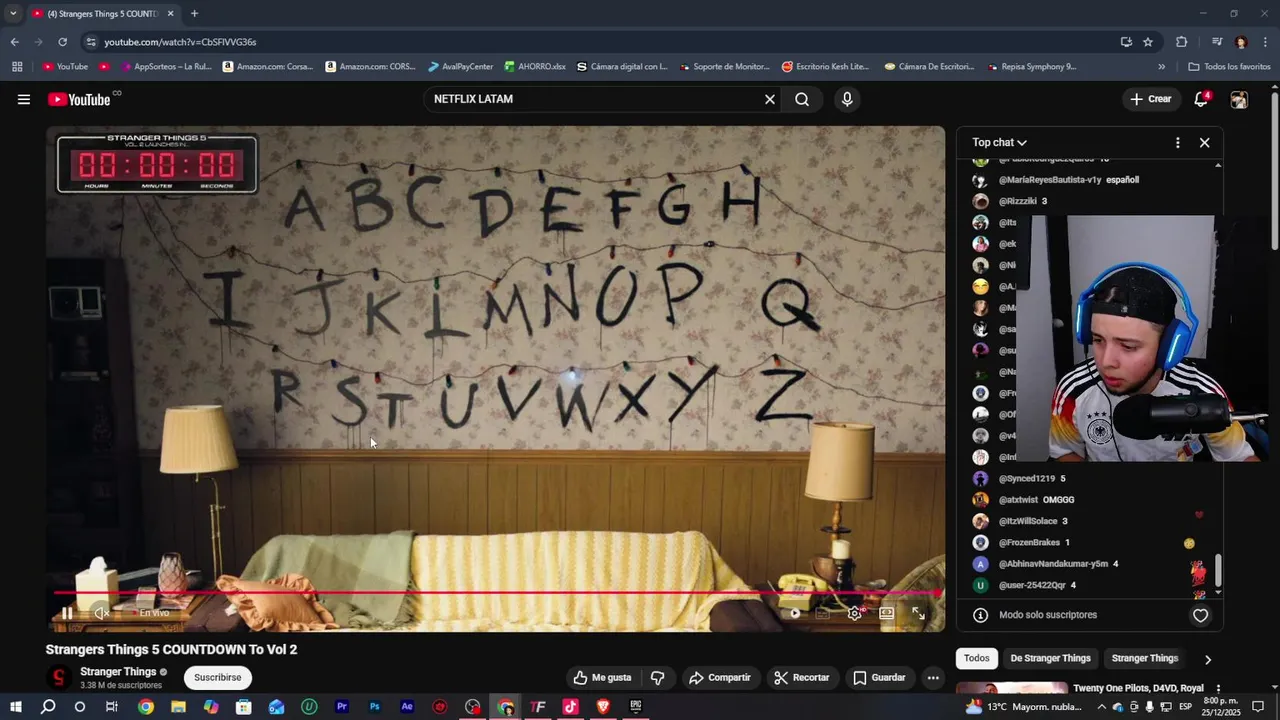The width and height of the screenshot is (1280, 720).
Task: Open the YouTube bookmark in bar
Action: [65, 67]
